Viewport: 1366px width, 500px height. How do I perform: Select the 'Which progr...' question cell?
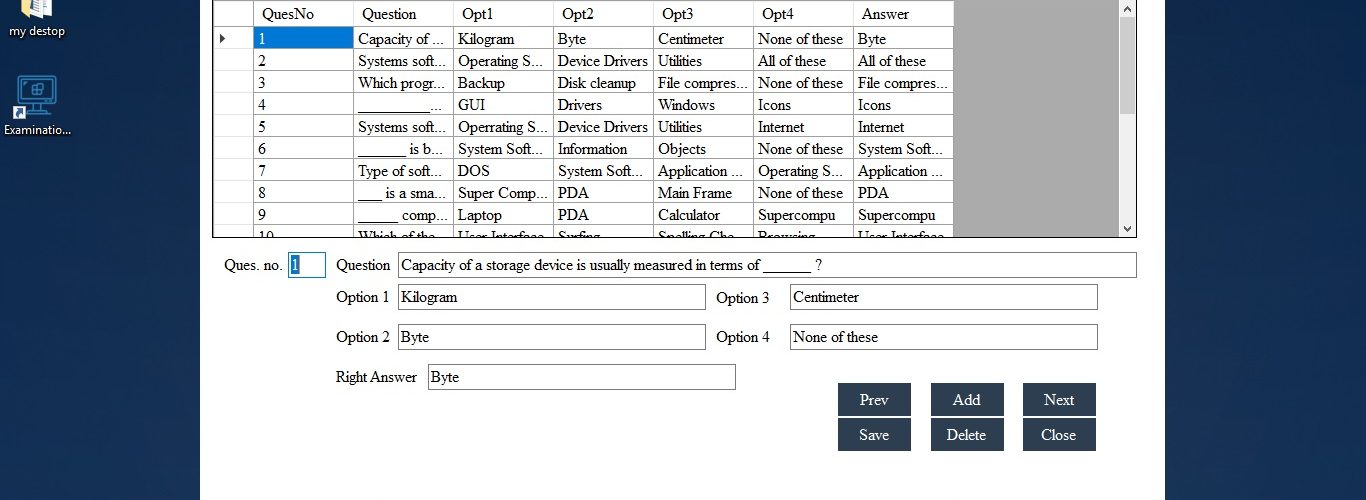(x=403, y=83)
